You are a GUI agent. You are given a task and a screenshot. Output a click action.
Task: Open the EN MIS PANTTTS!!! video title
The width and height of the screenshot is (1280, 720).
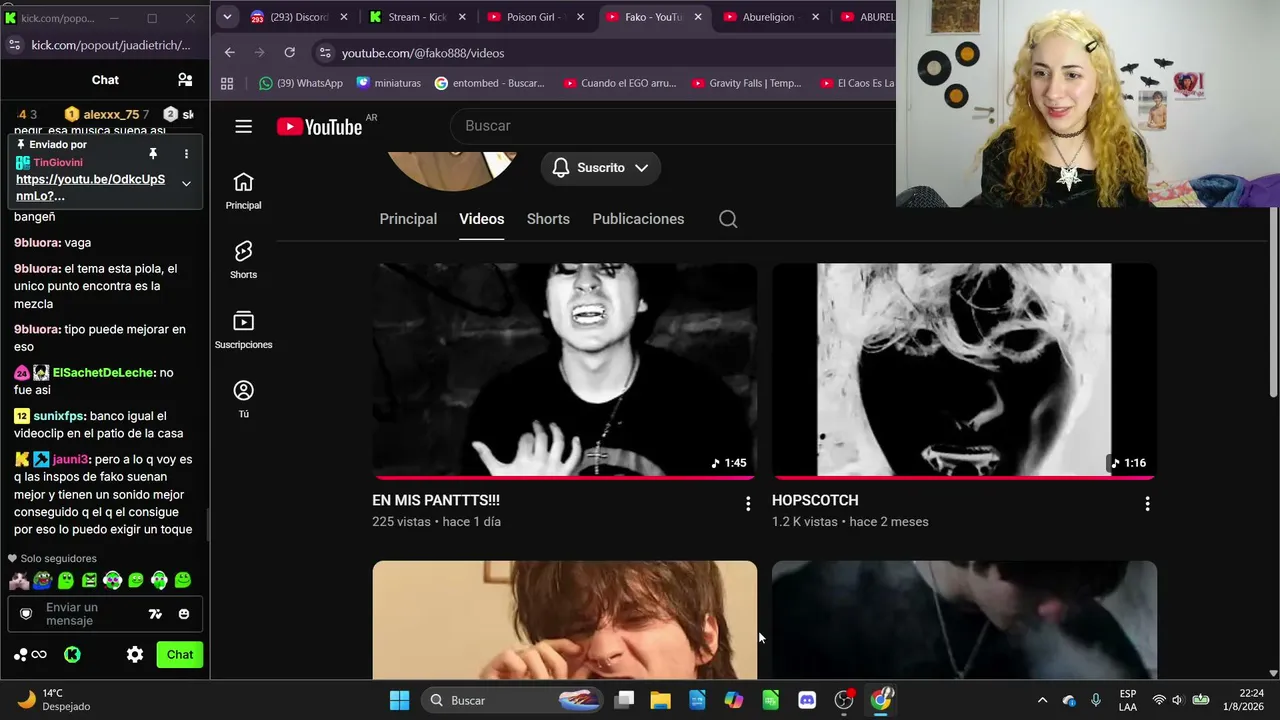(436, 500)
